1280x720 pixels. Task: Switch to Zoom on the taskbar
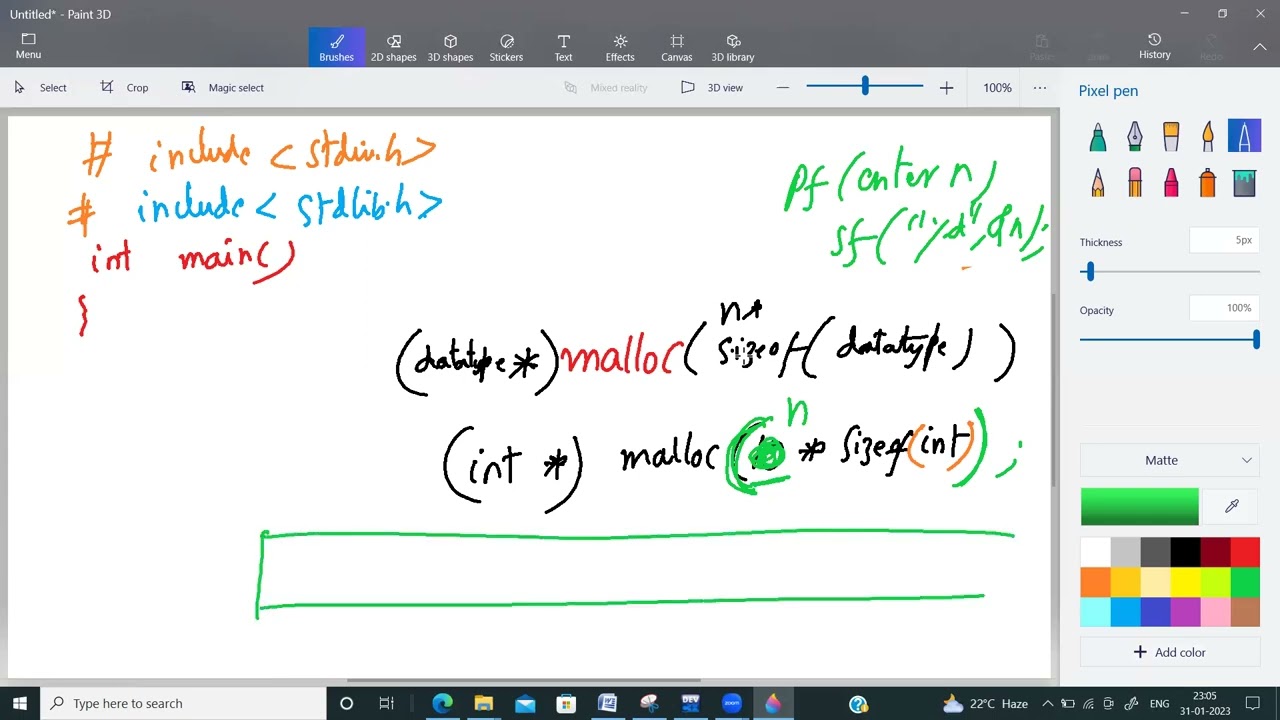(731, 703)
